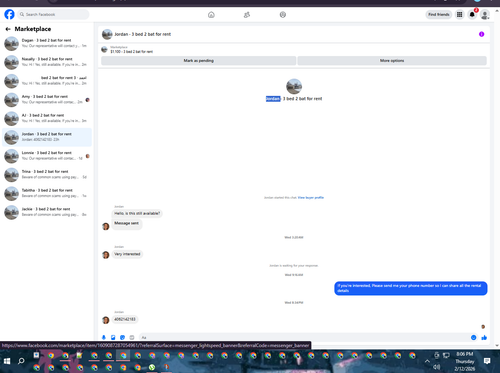The width and height of the screenshot is (500, 373).
Task: Click in the Search Facebook field
Action: [x=53, y=14]
